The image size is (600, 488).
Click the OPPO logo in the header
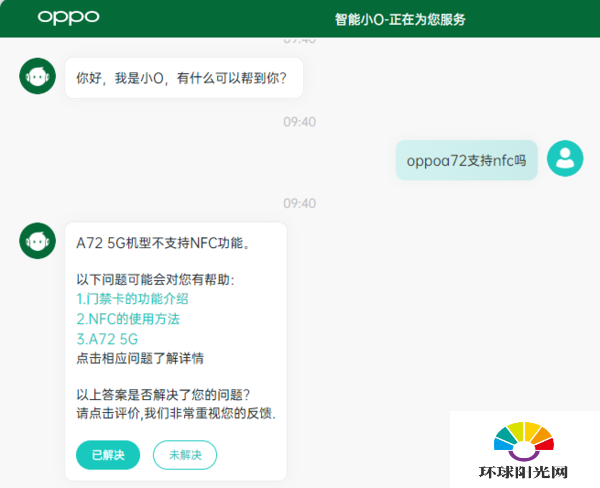[x=68, y=18]
